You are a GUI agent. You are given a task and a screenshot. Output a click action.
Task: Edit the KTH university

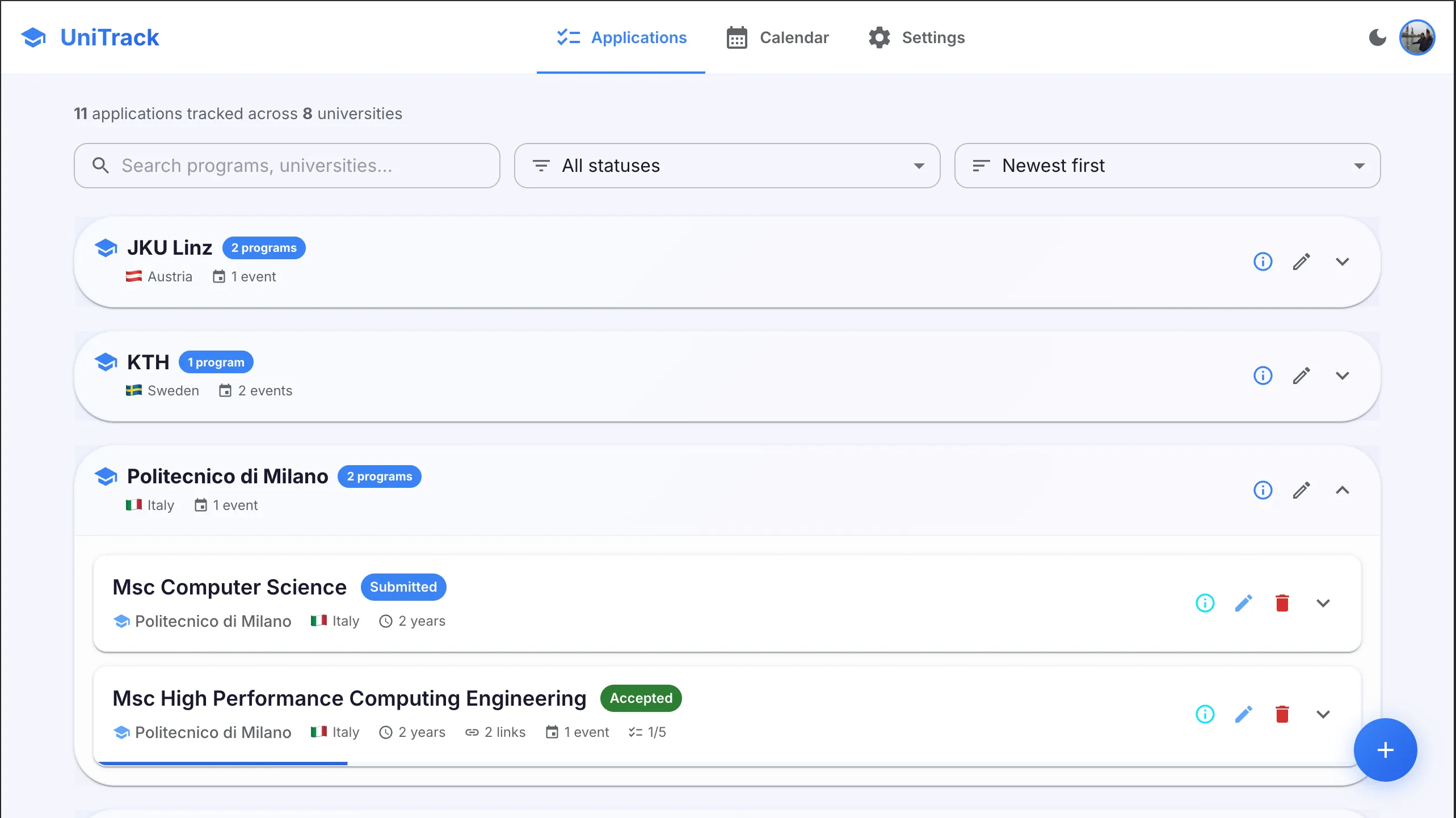[1301, 376]
